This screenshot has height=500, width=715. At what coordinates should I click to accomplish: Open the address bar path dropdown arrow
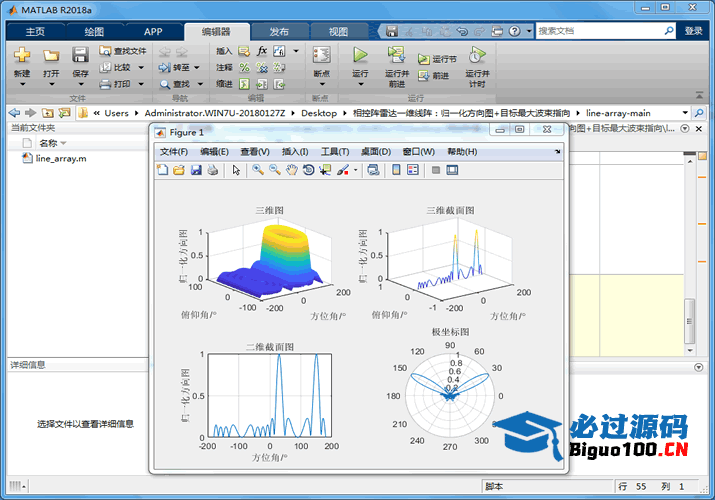point(685,113)
